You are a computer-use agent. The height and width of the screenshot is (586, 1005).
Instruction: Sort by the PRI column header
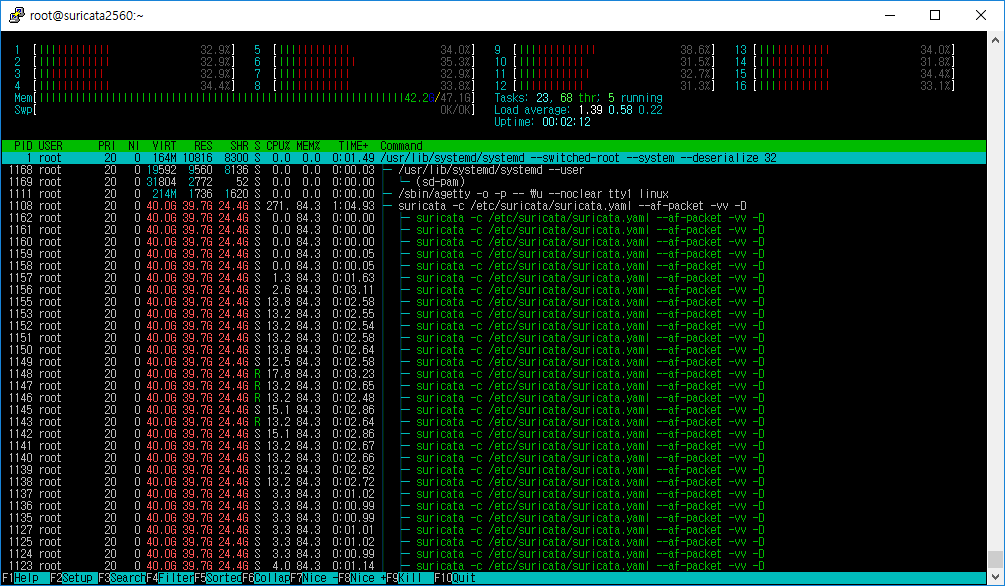pos(107,146)
